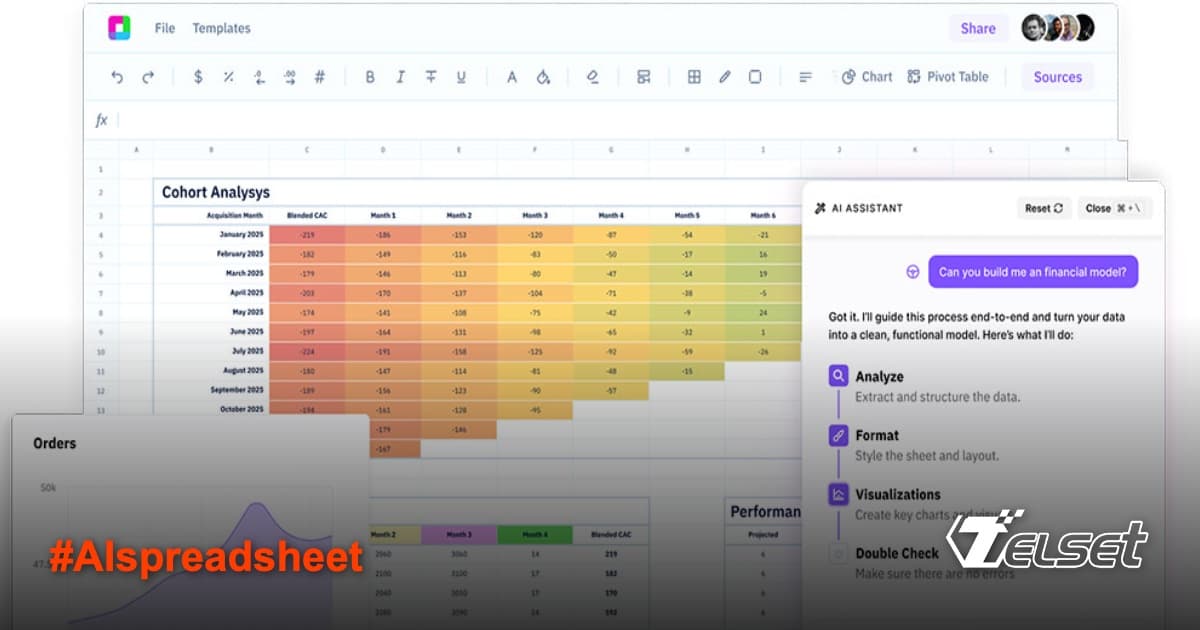Click the Format step icon
The width and height of the screenshot is (1200, 630).
tap(838, 436)
